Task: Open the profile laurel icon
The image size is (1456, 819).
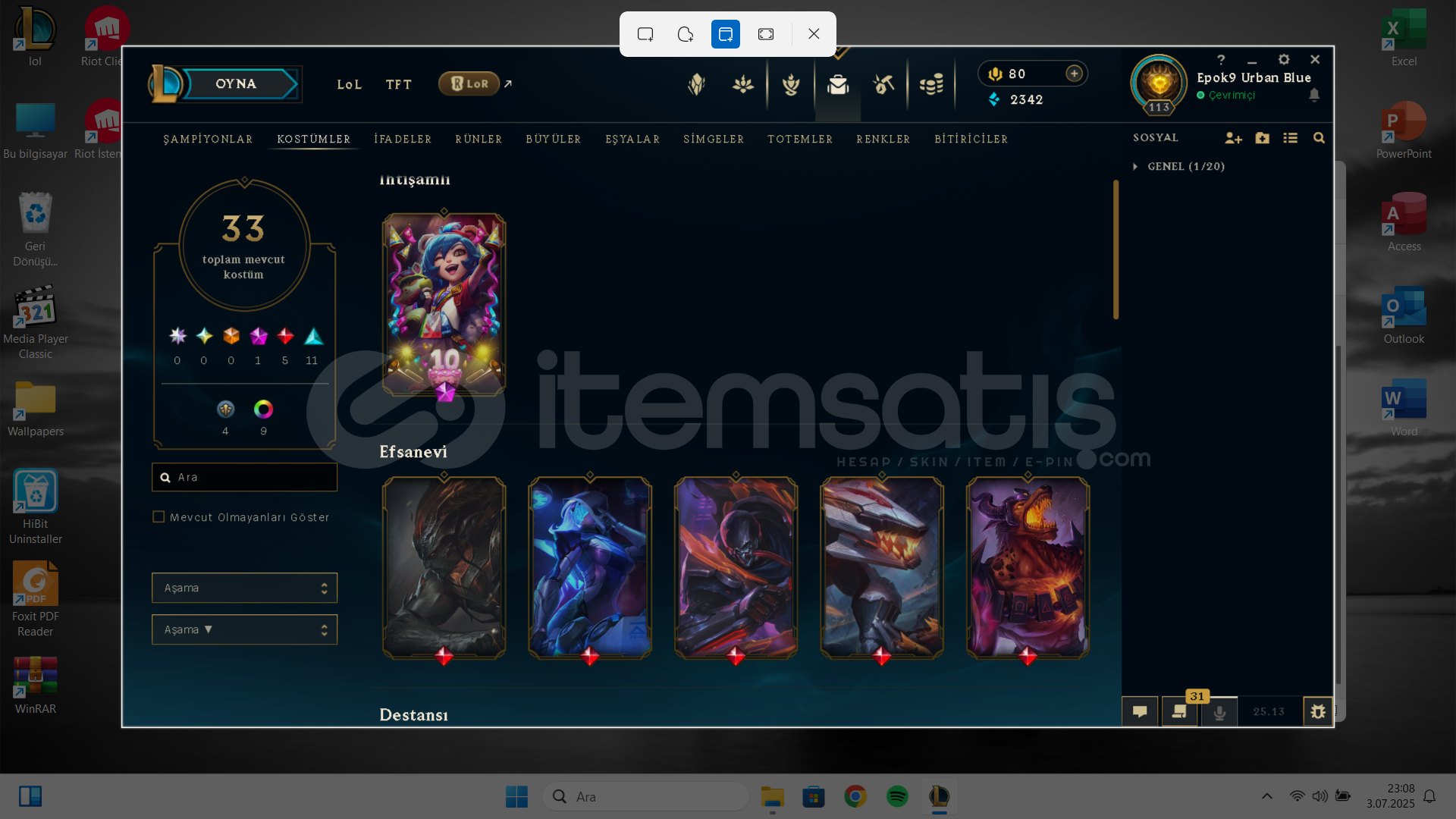Action: (x=791, y=84)
